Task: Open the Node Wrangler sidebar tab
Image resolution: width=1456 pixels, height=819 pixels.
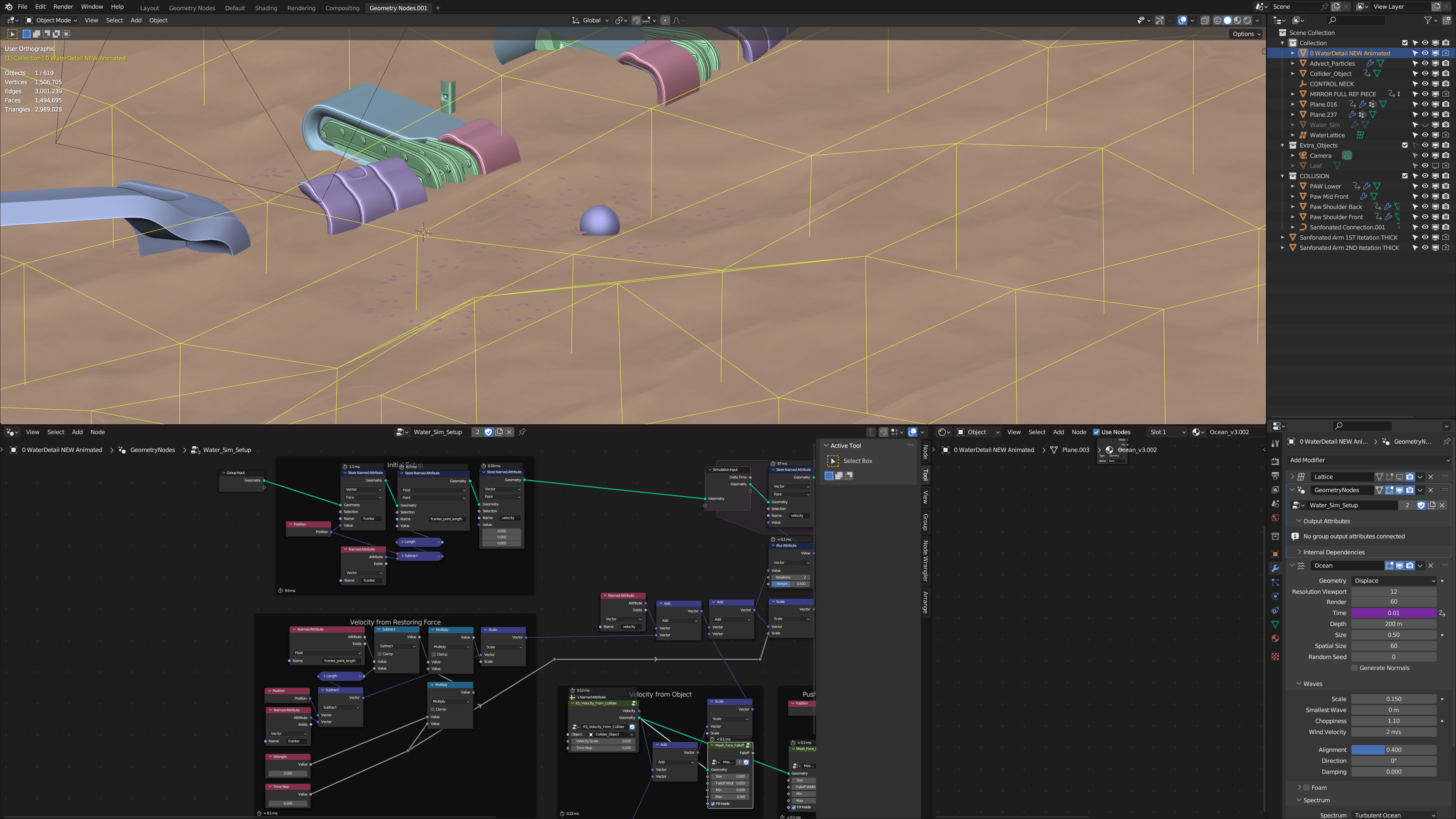Action: click(x=925, y=561)
